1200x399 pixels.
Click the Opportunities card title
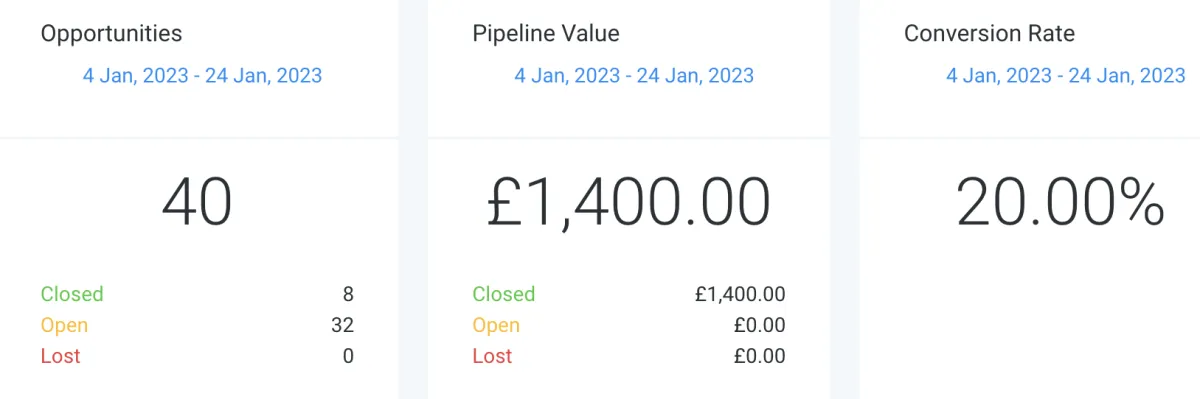click(x=111, y=33)
